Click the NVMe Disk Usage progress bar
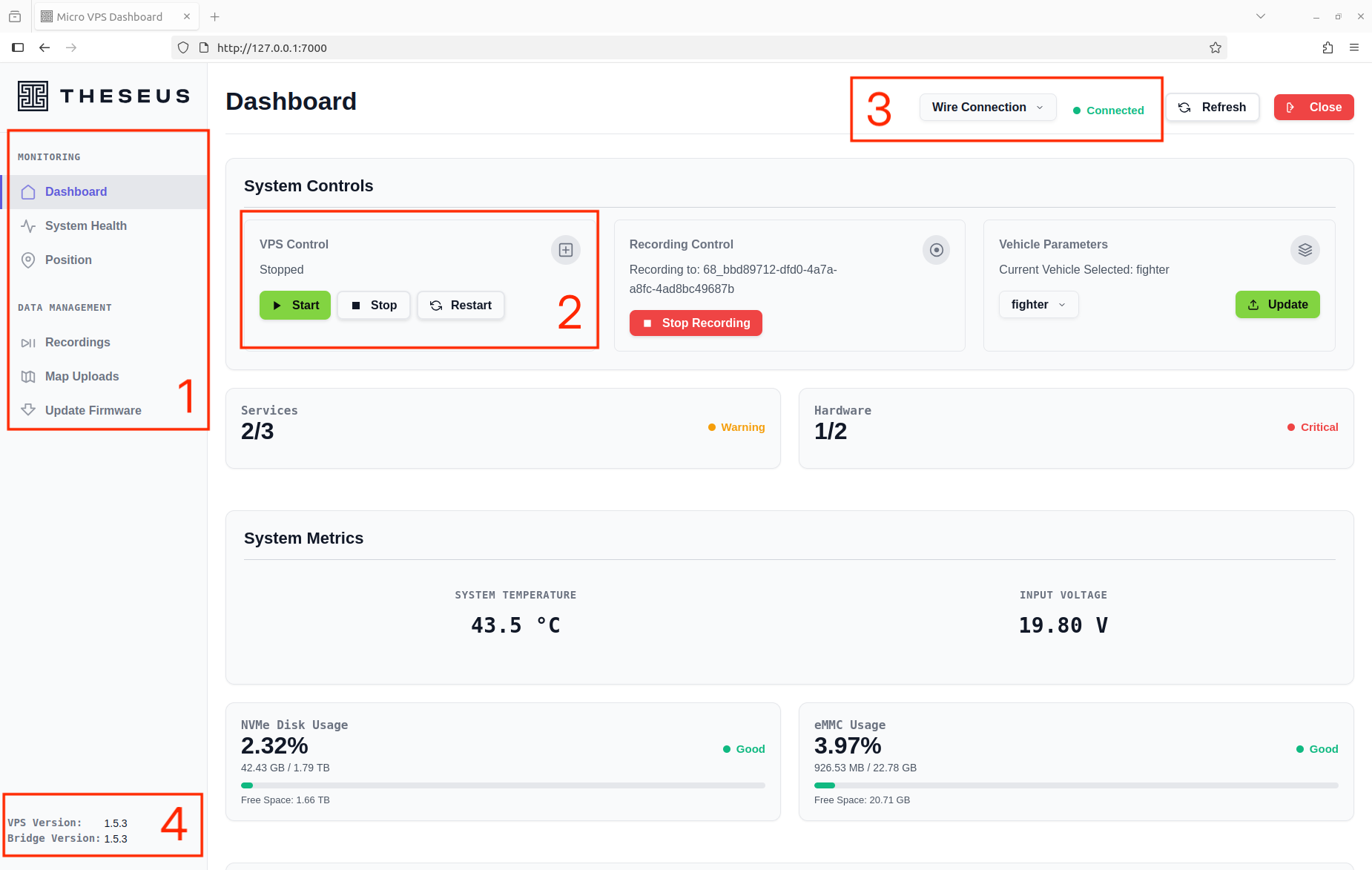1372x870 pixels. [x=503, y=785]
